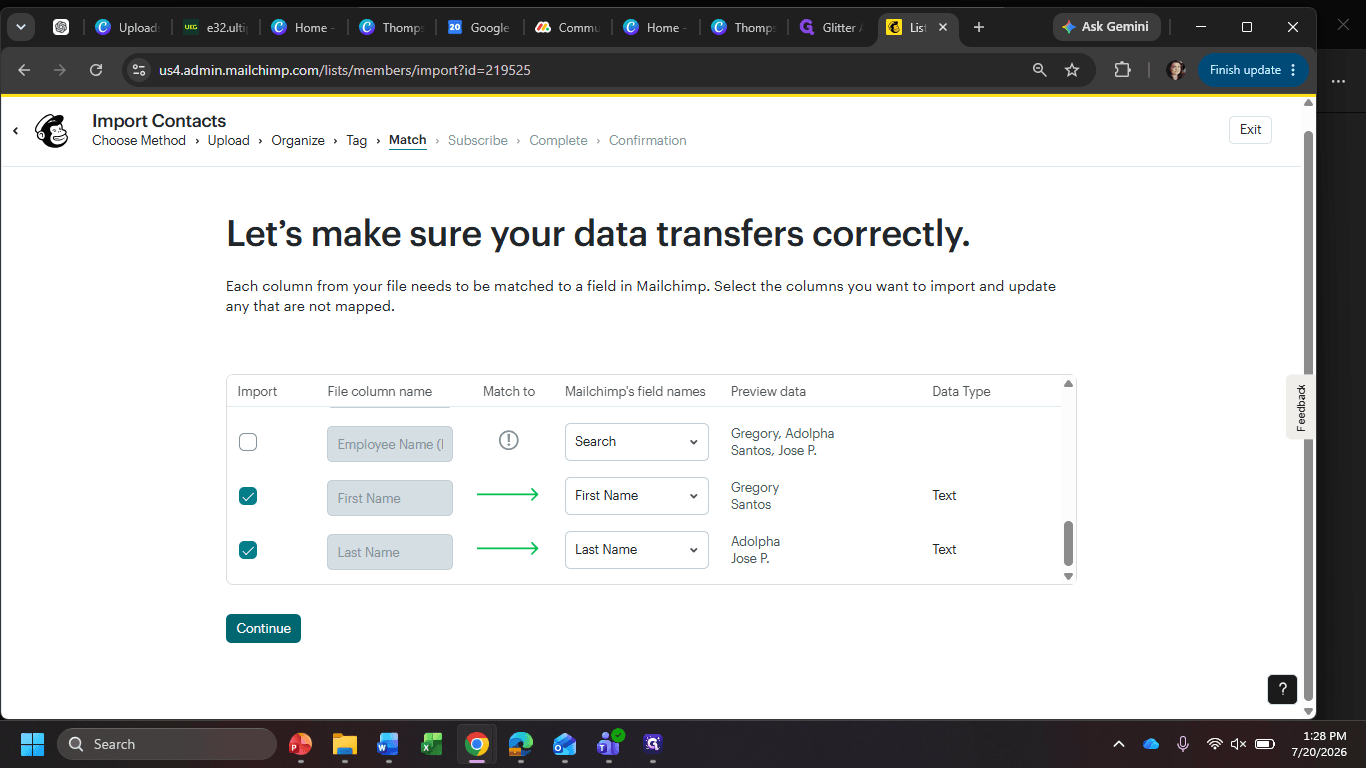The image size is (1366, 768).
Task: Open the Search field dropdown for Employee Name
Action: click(637, 442)
